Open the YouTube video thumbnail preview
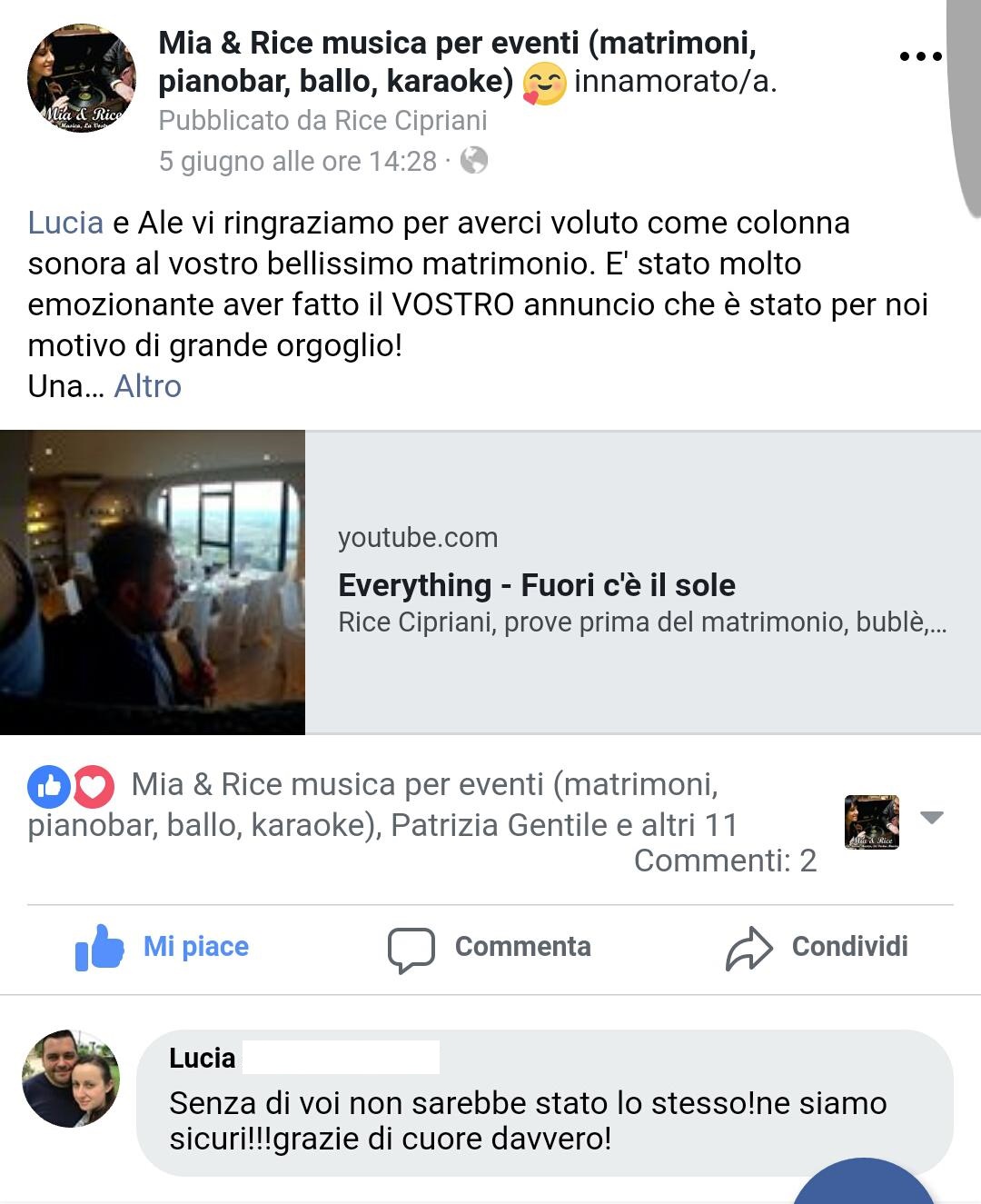 [x=153, y=582]
